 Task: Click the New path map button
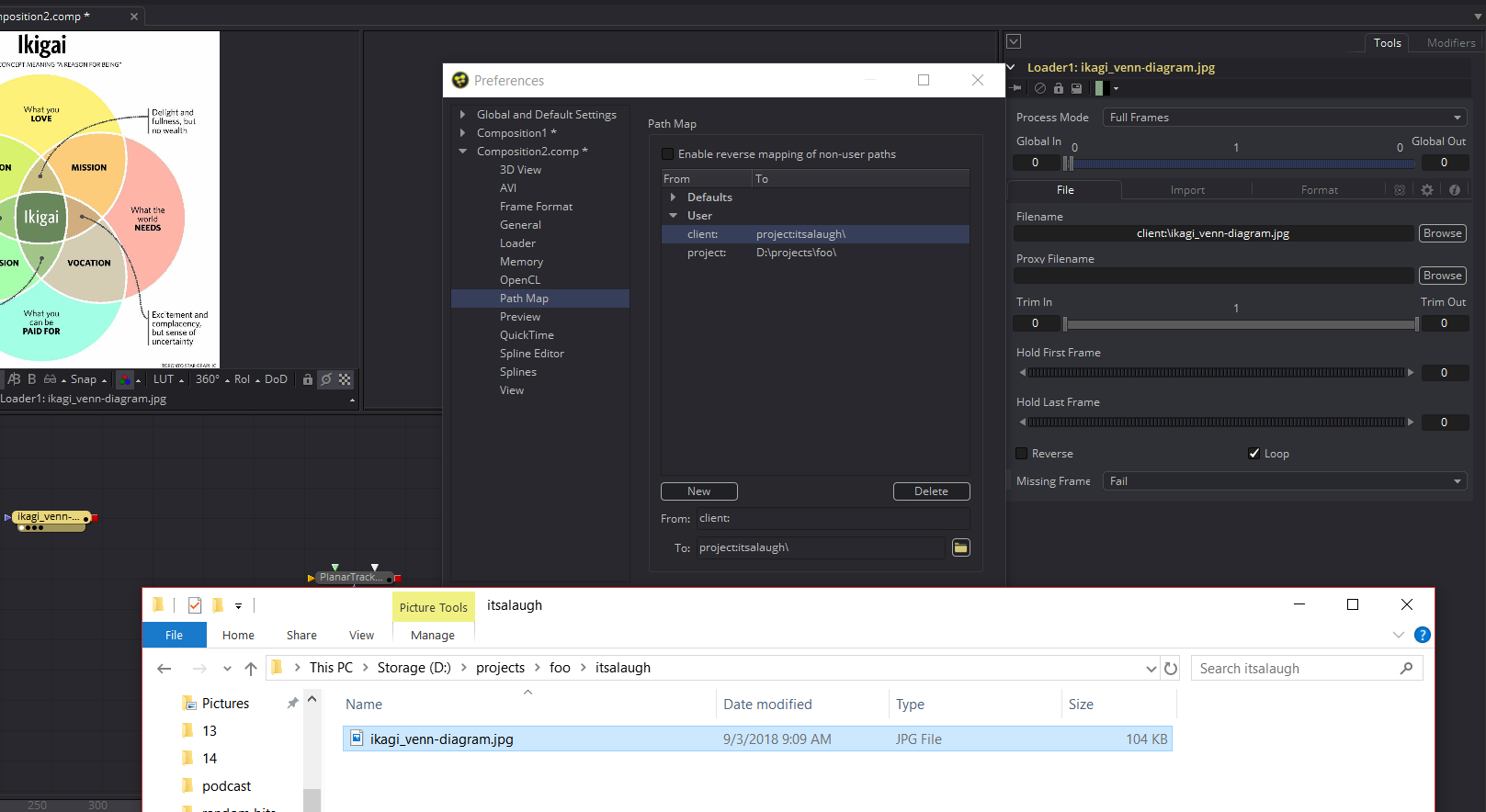coord(699,491)
